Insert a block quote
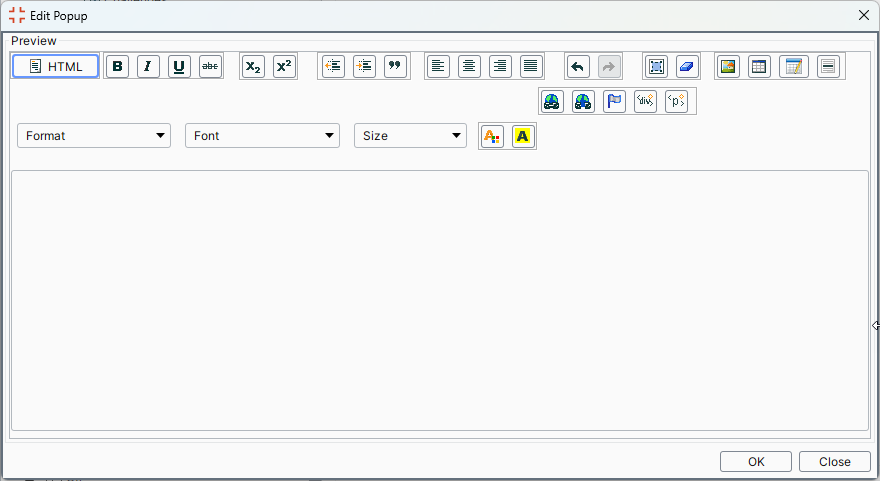The height and width of the screenshot is (481, 880). pyautogui.click(x=396, y=67)
